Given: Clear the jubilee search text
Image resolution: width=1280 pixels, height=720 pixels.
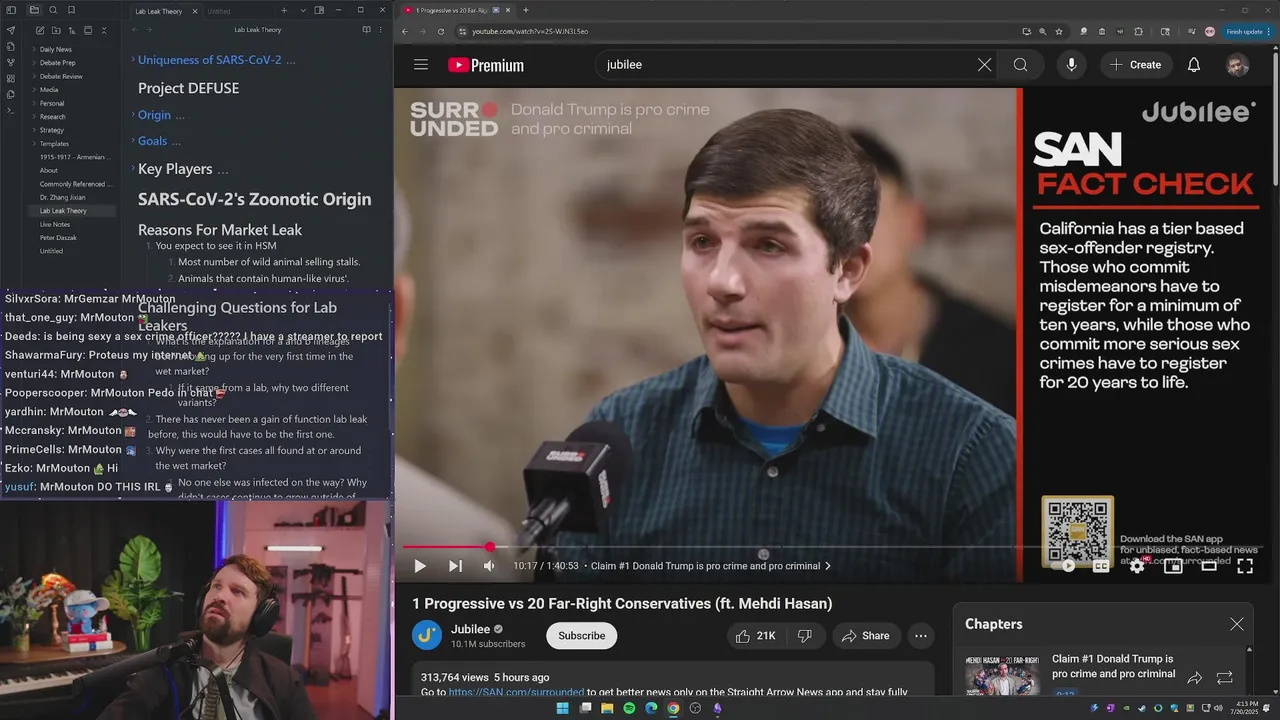Looking at the screenshot, I should (x=984, y=64).
